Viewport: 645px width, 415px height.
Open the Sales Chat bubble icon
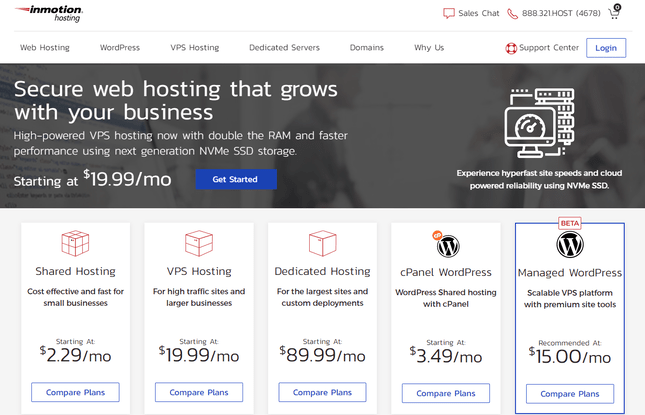(448, 14)
